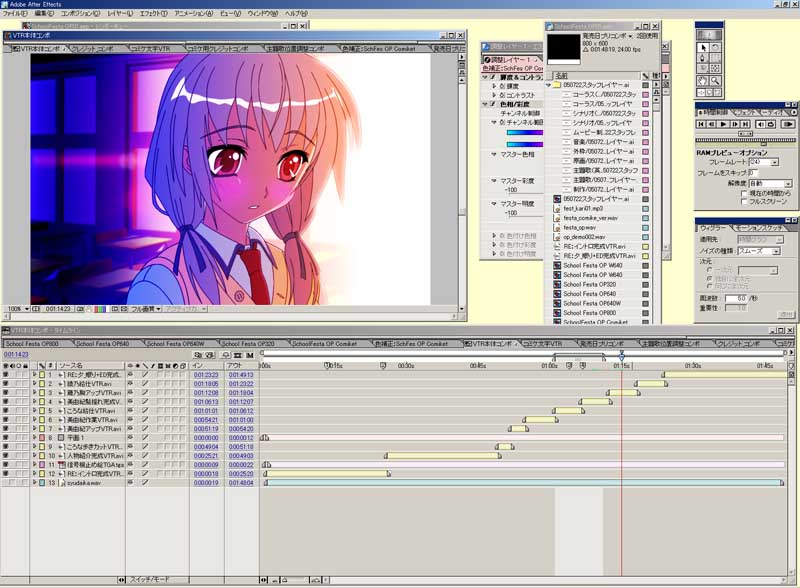
Task: Open the 編集 menu
Action: pos(43,13)
